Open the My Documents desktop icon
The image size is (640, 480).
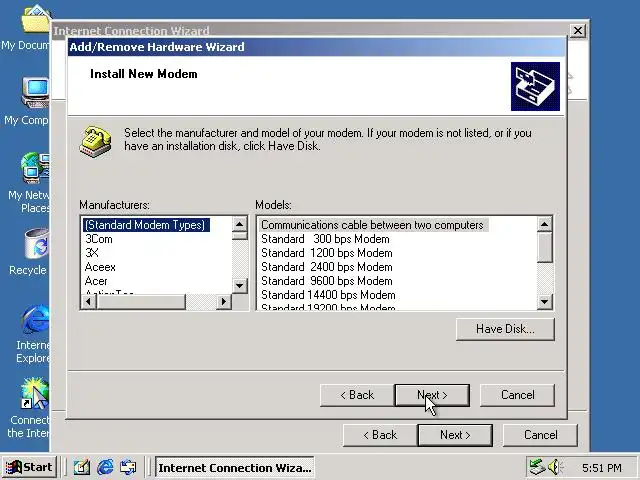coord(35,19)
